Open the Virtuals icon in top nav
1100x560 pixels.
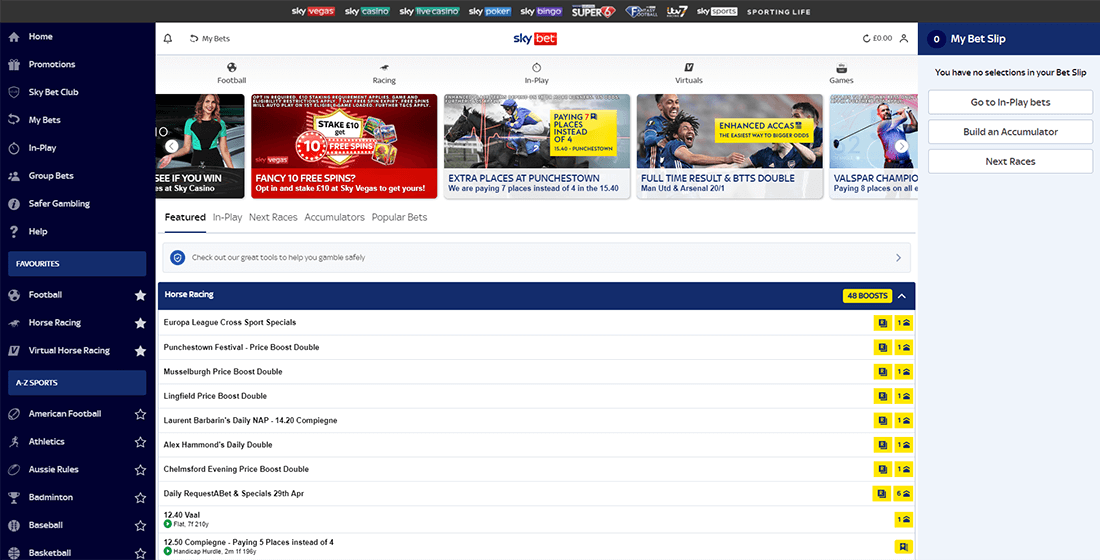(x=689, y=67)
